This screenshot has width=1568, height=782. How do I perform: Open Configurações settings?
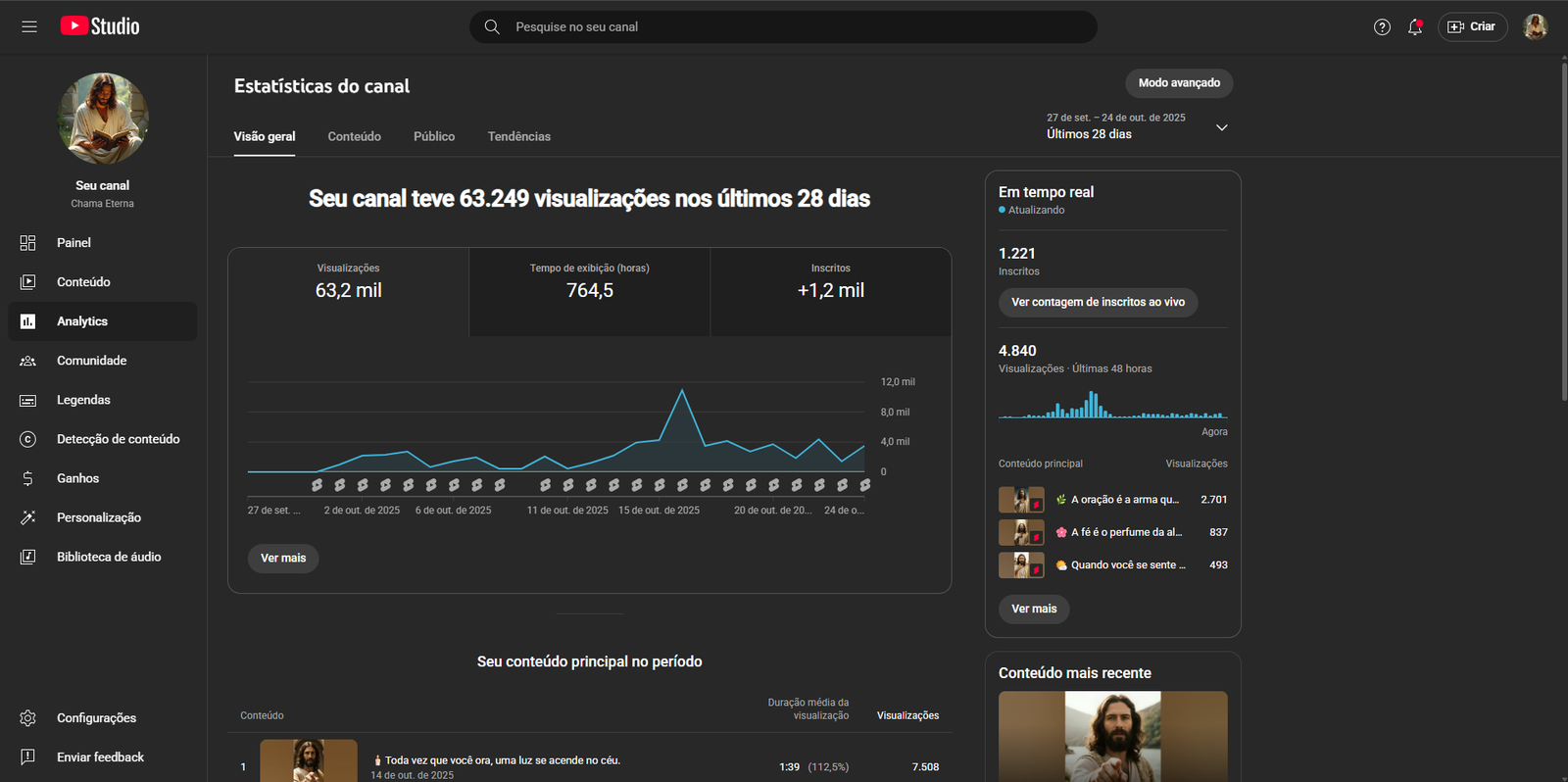(x=96, y=718)
